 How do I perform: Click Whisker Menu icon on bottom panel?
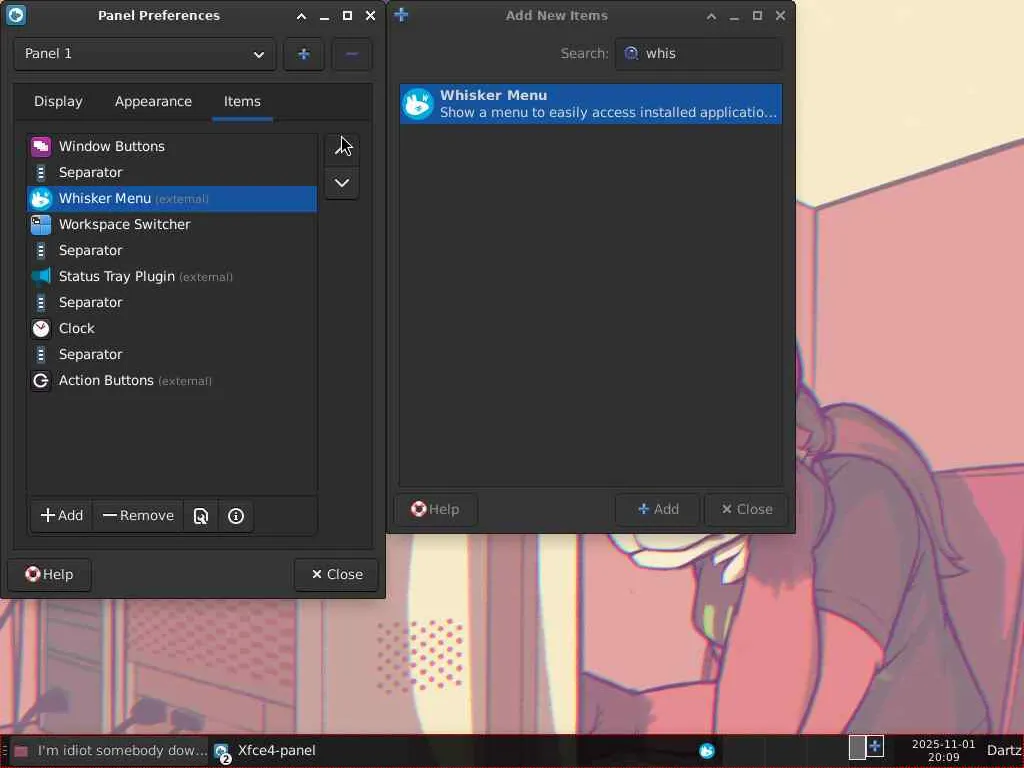[x=707, y=751]
